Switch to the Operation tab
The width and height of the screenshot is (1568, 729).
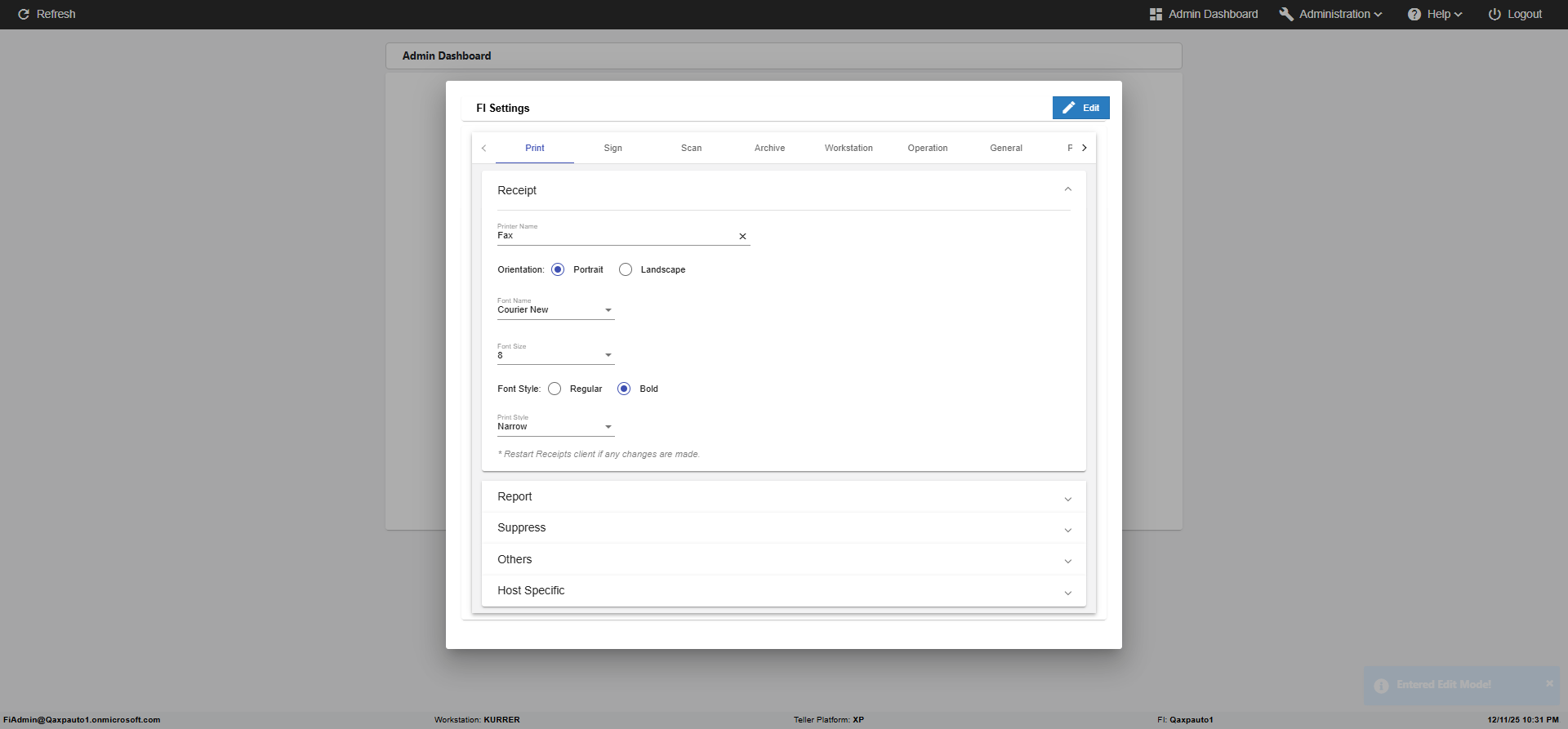[928, 148]
